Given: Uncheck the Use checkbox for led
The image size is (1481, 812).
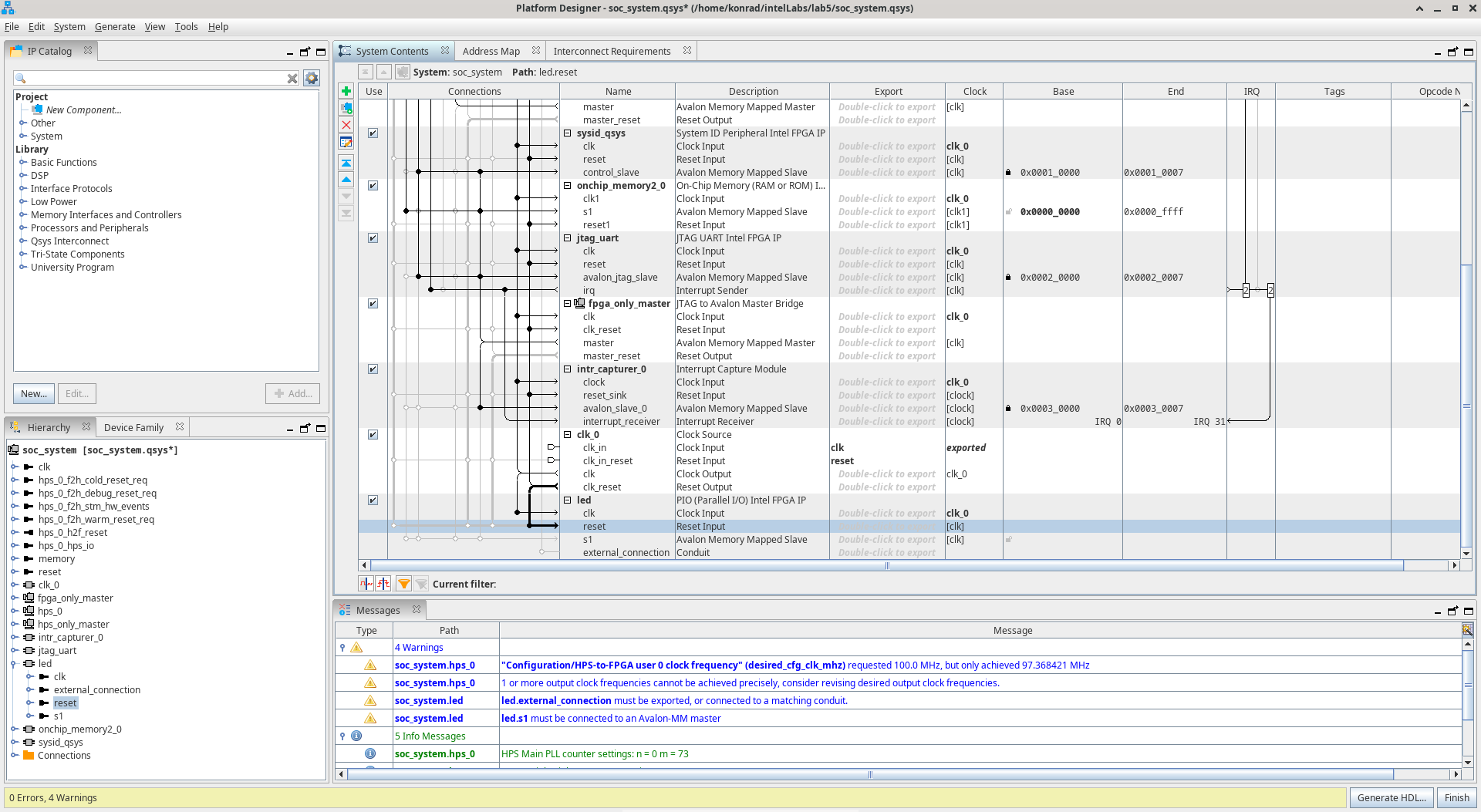Looking at the screenshot, I should pos(373,500).
